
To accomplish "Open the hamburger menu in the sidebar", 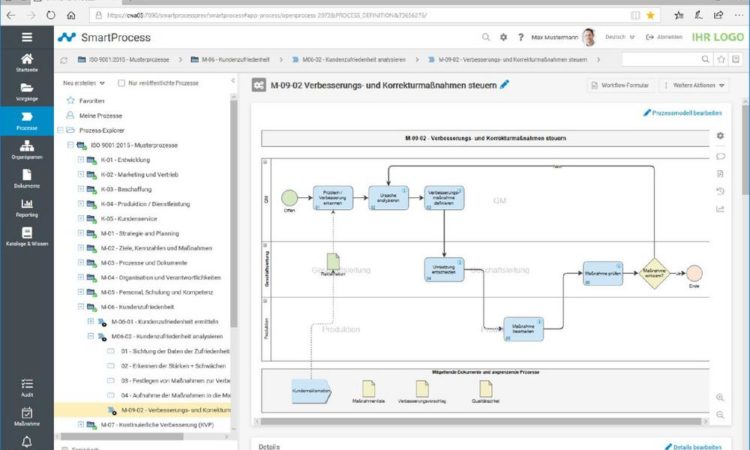I will [x=27, y=37].
